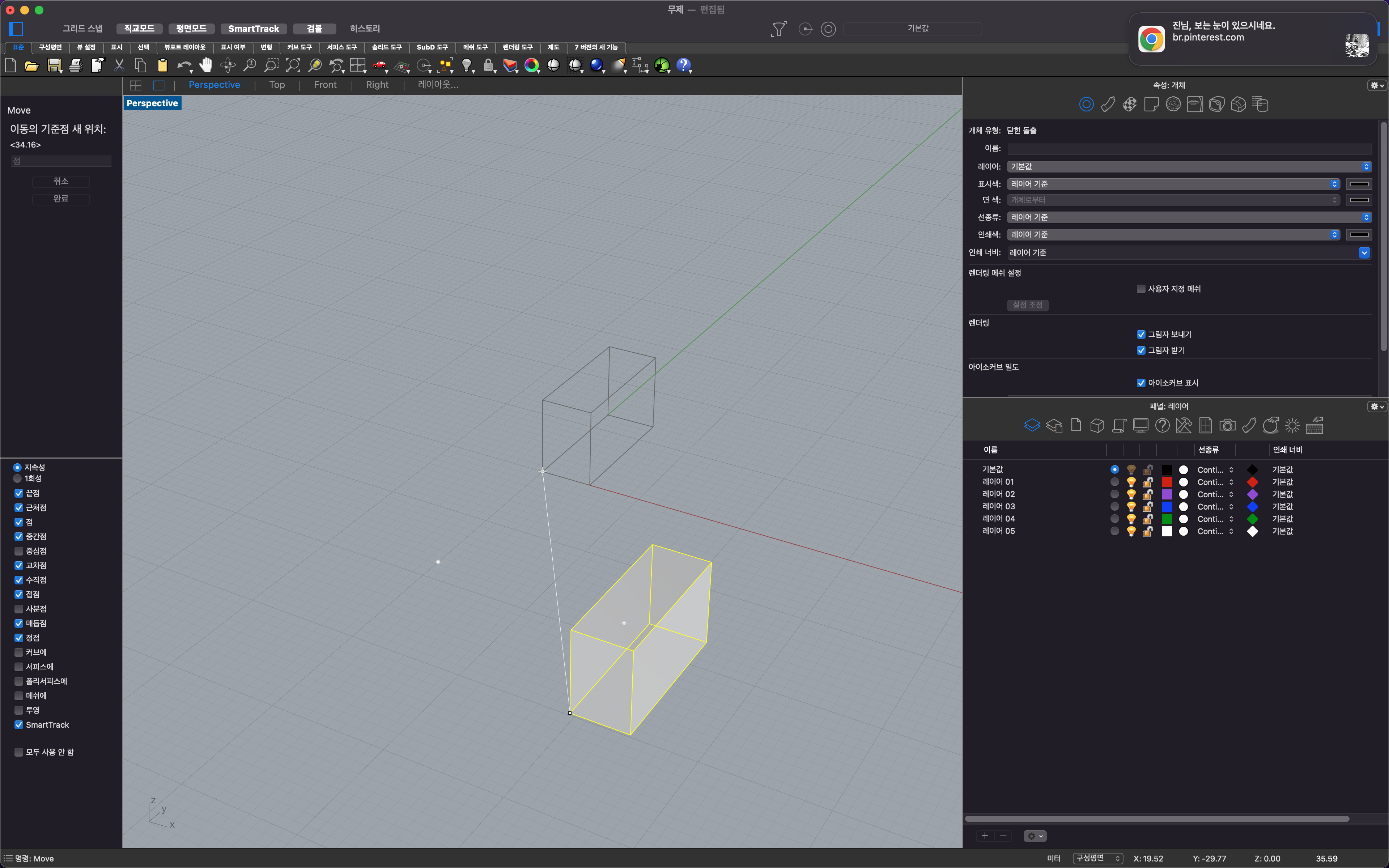Toggle the 그리드 스냅 button

coord(82,29)
